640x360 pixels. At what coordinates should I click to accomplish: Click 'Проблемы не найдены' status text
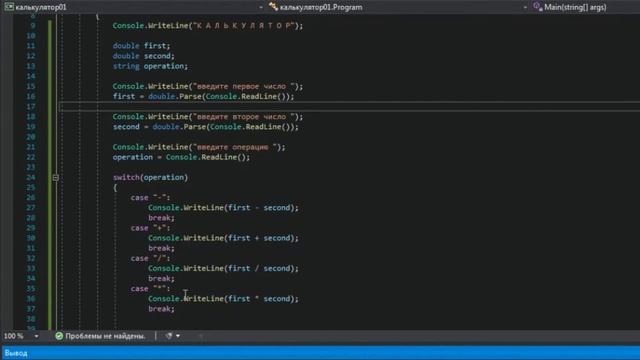point(105,336)
